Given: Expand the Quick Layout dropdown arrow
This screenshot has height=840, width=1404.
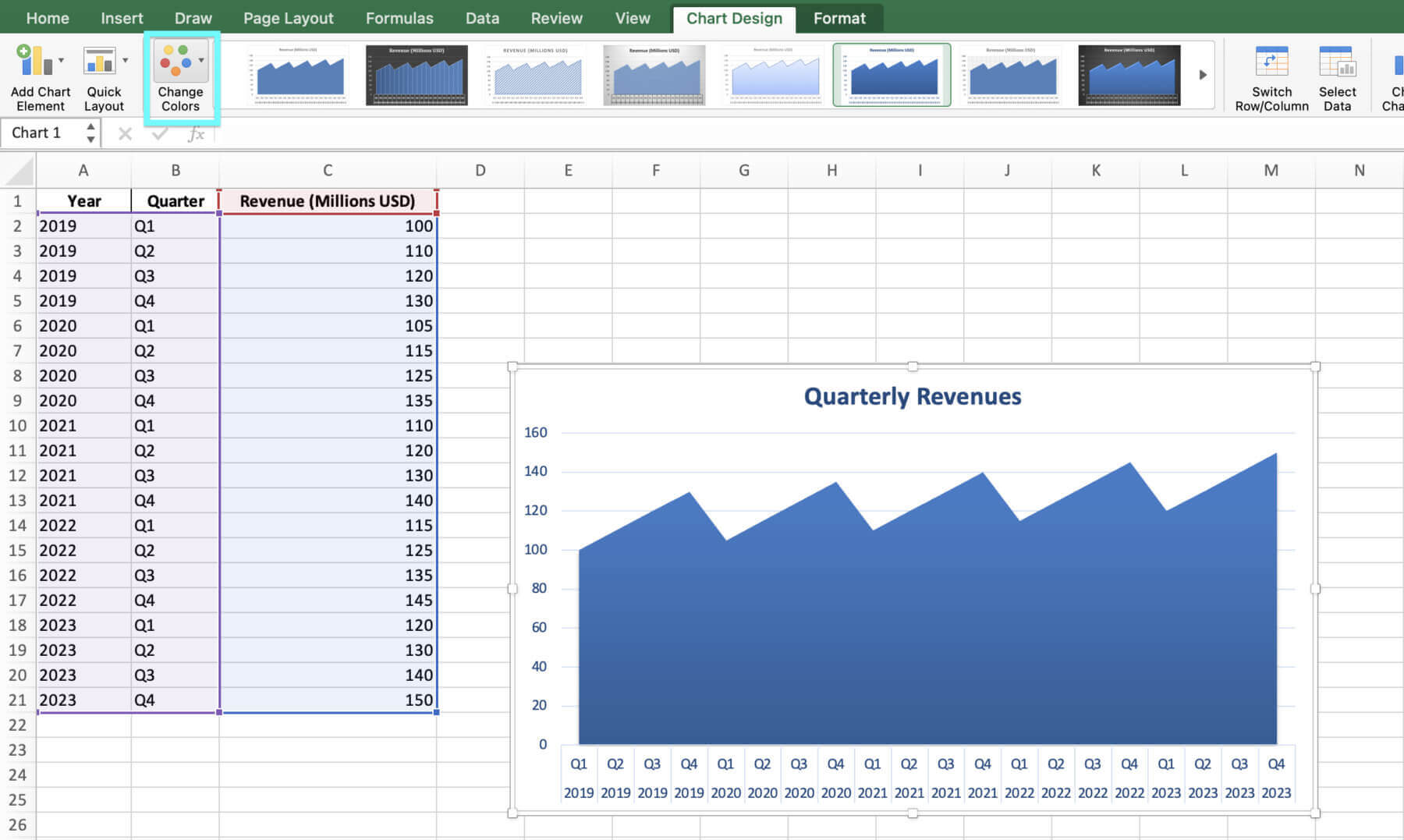Looking at the screenshot, I should click(125, 60).
